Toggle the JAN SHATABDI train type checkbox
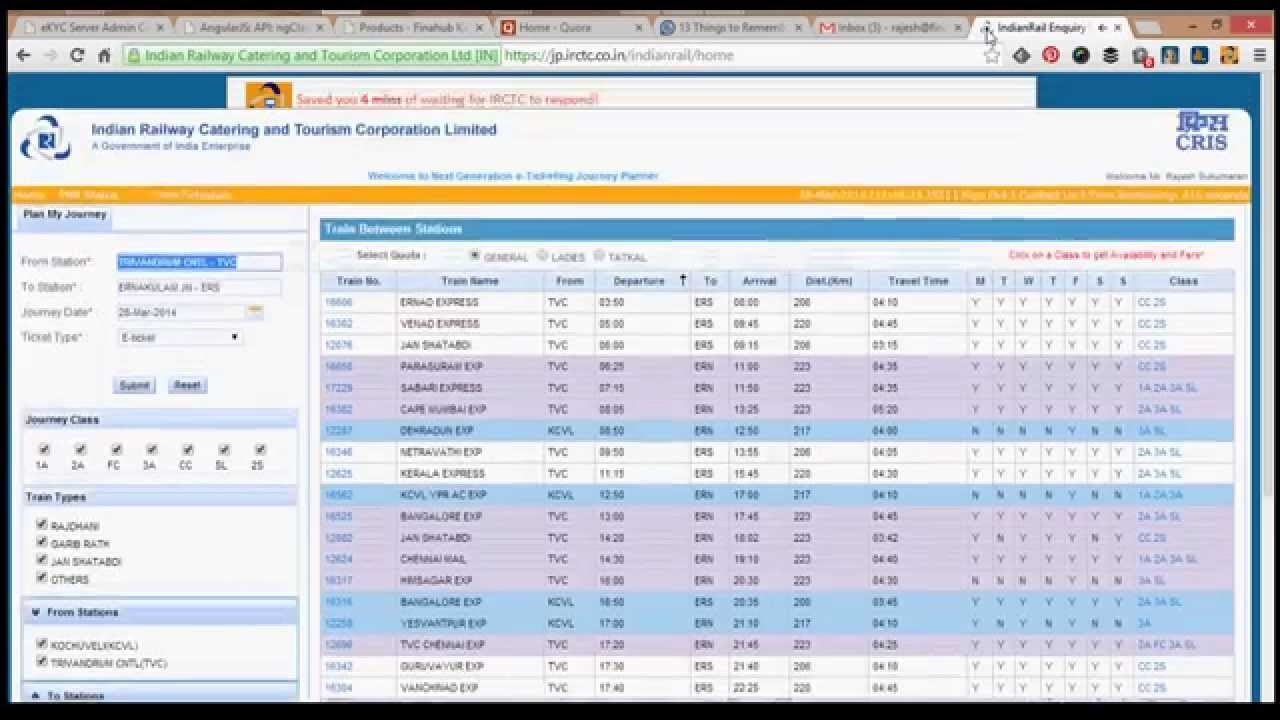1280x720 pixels. point(41,560)
